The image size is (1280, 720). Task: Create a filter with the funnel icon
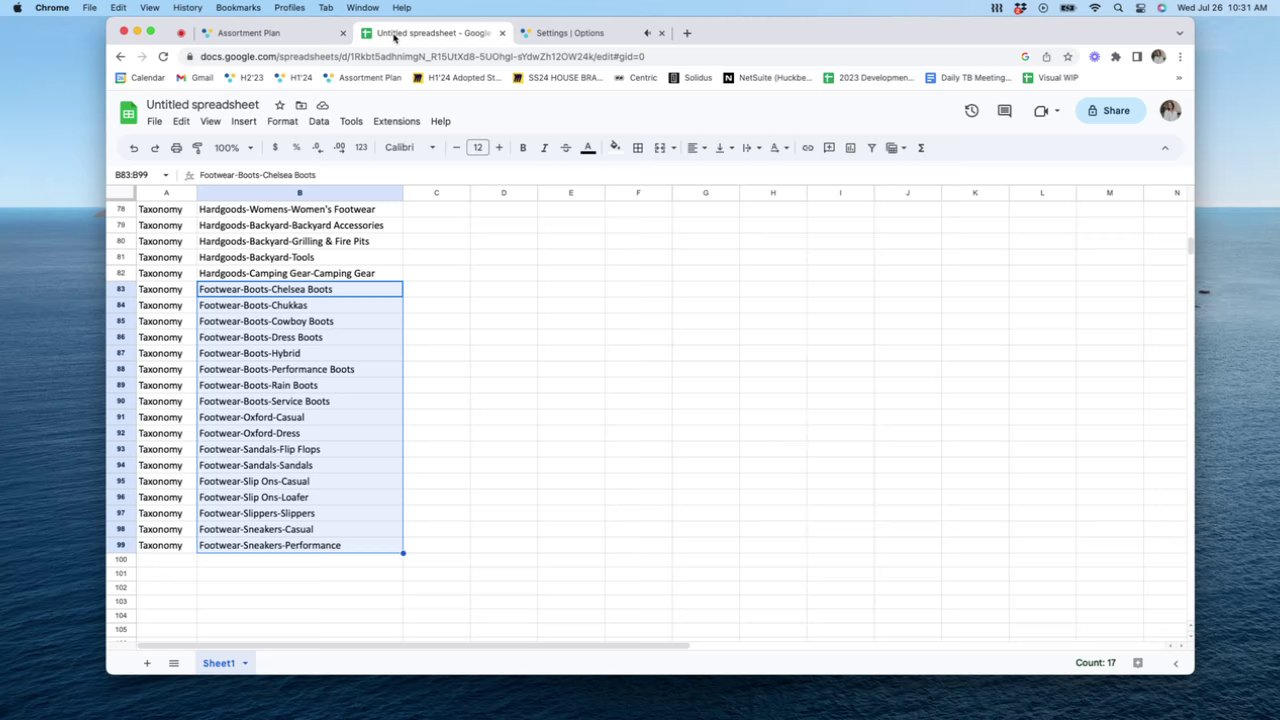click(871, 148)
